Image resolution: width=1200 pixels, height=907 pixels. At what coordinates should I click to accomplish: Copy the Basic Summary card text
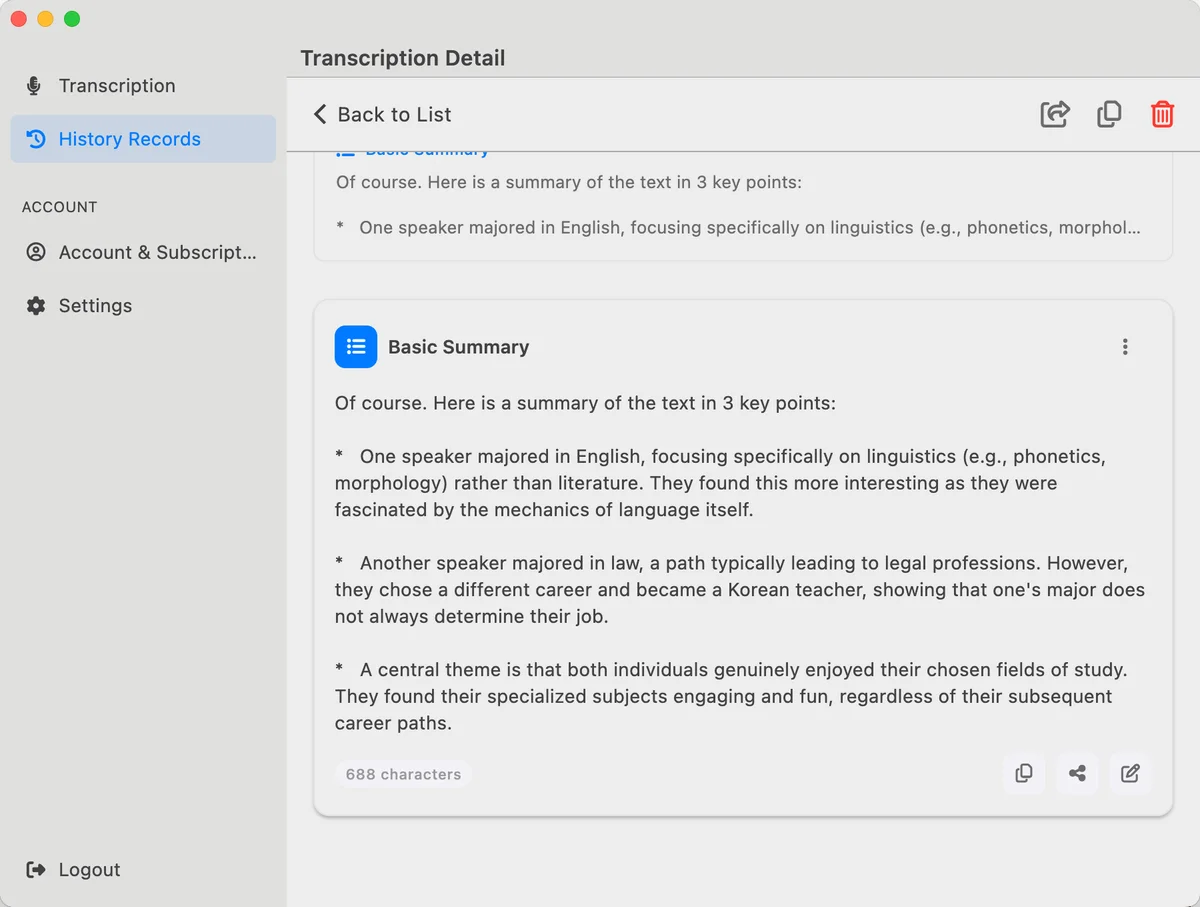[x=1024, y=773]
